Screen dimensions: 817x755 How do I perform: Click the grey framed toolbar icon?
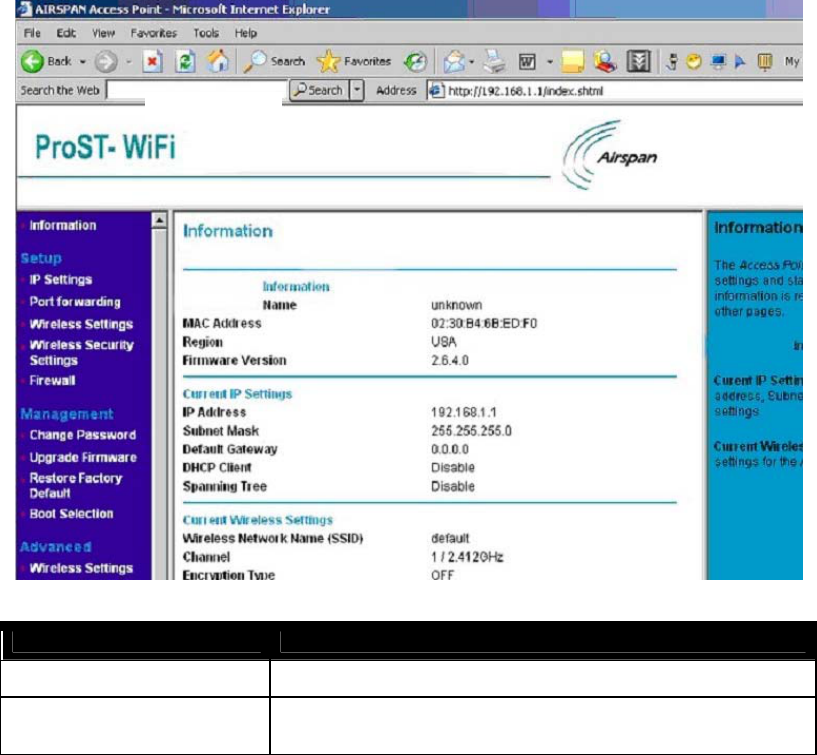(638, 62)
